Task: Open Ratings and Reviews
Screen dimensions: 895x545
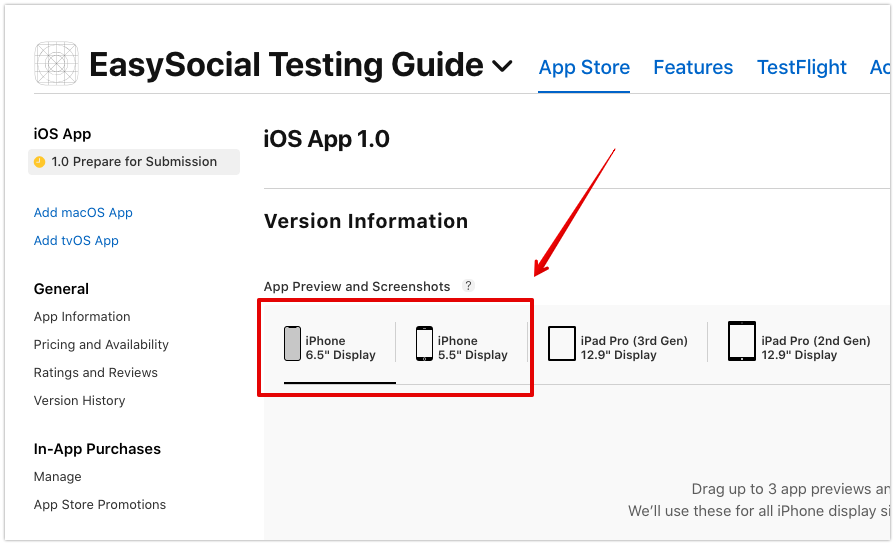Action: [x=95, y=372]
